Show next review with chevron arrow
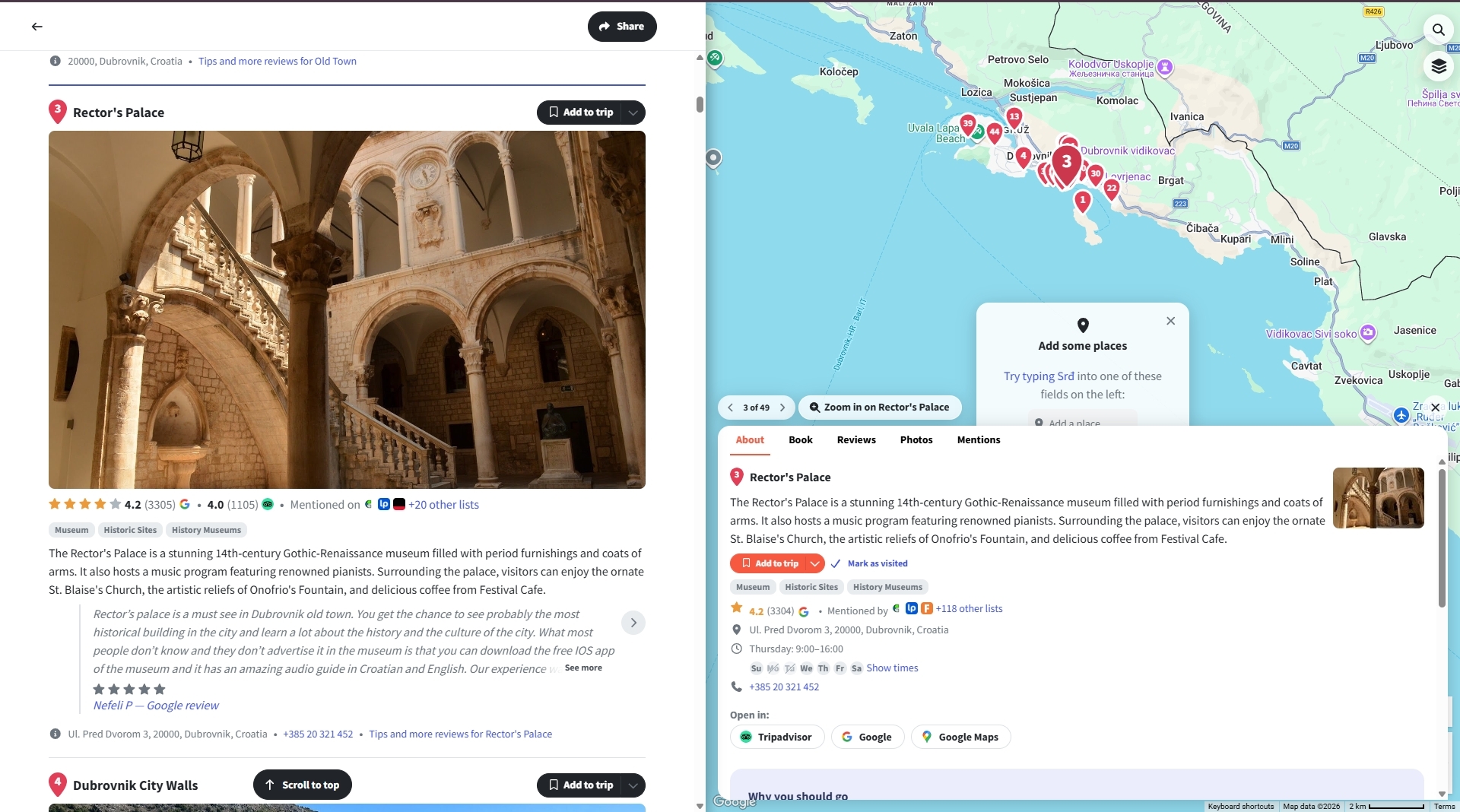The width and height of the screenshot is (1460, 812). coord(633,623)
